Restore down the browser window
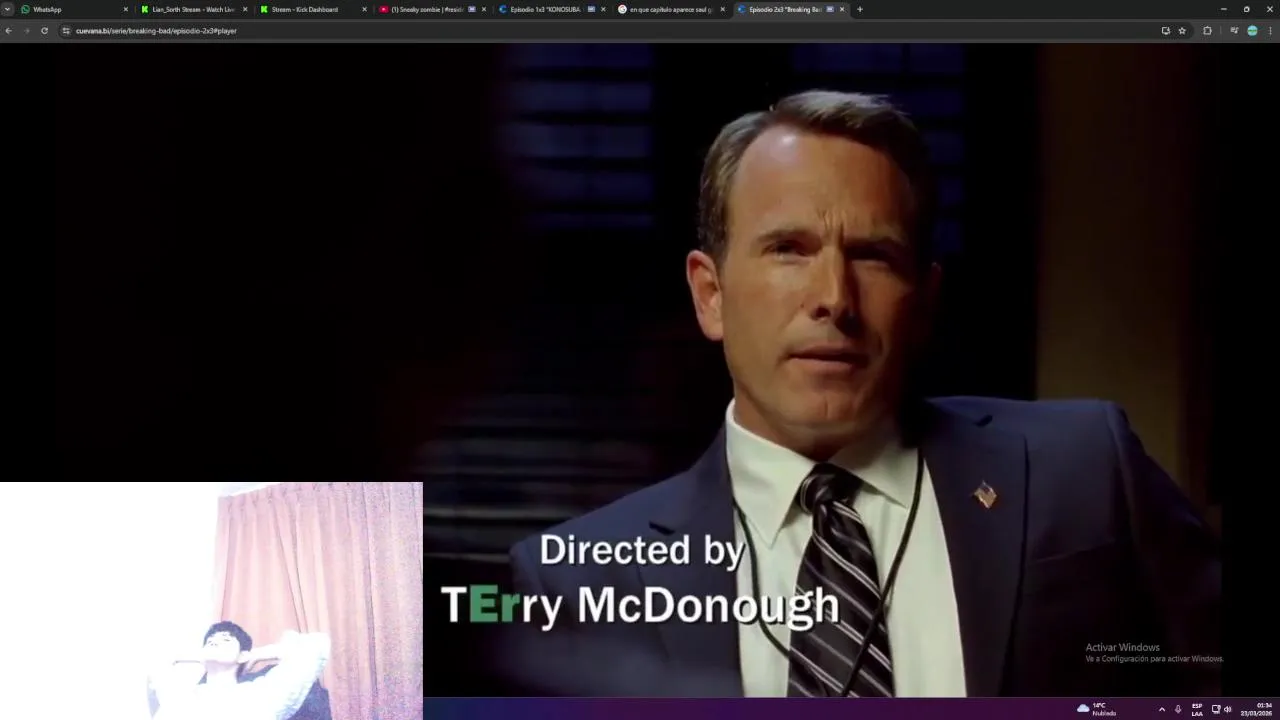 pyautogui.click(x=1246, y=9)
